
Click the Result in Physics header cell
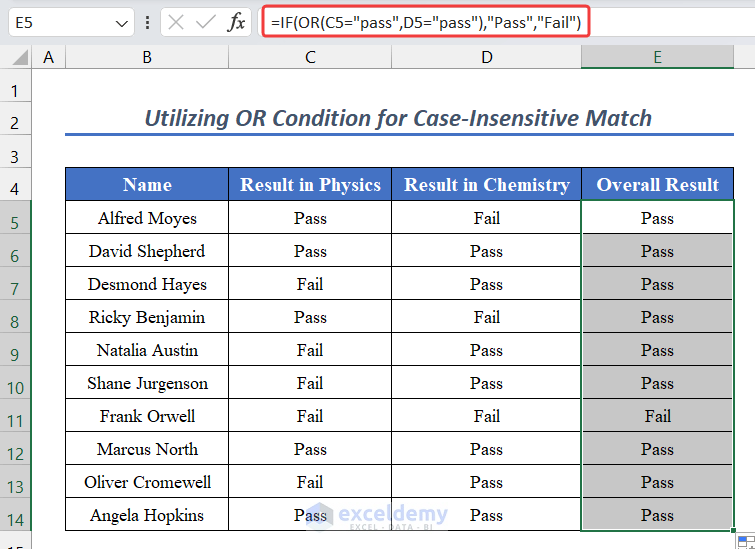310,184
